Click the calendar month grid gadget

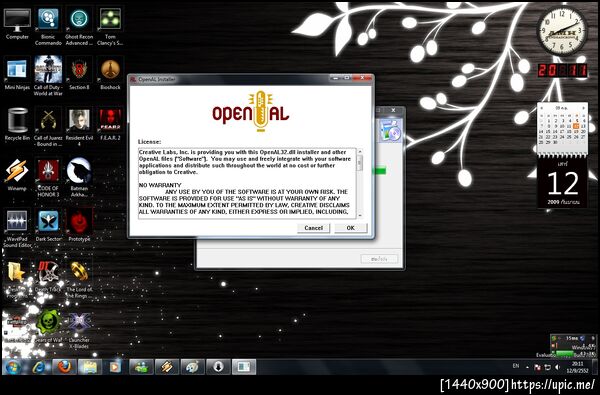pos(562,128)
